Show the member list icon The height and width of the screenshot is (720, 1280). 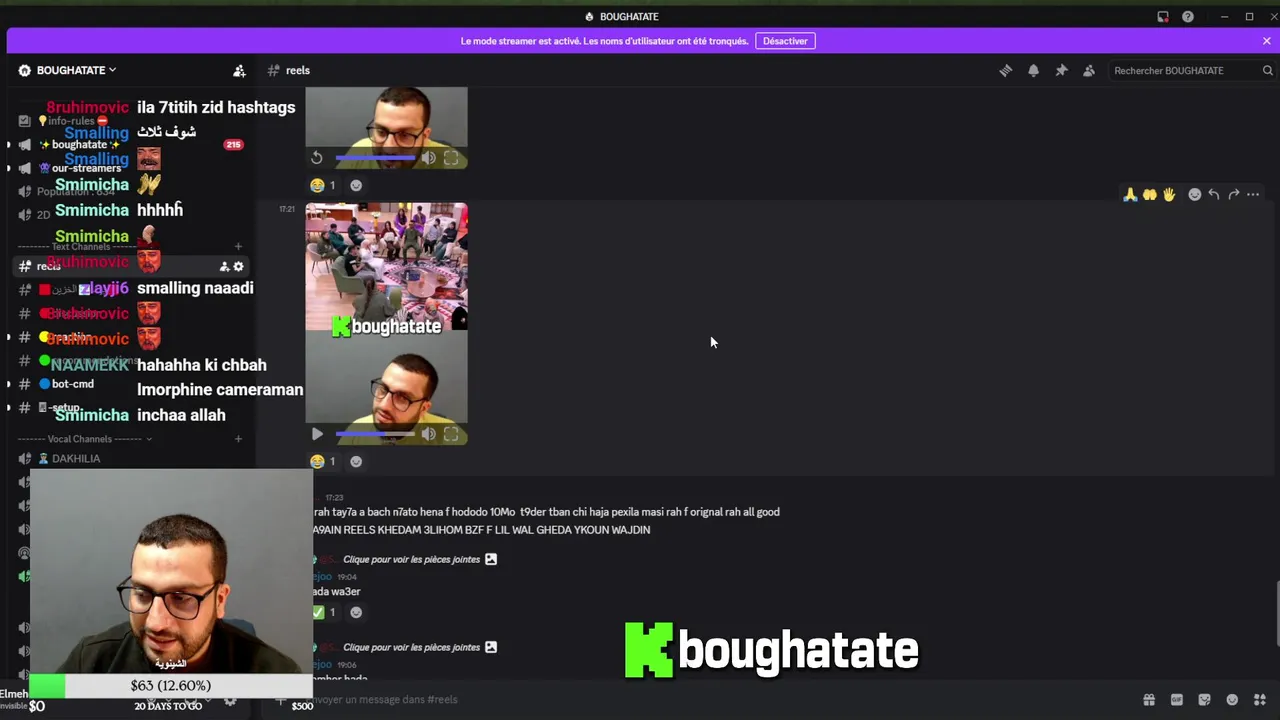pos(1089,71)
